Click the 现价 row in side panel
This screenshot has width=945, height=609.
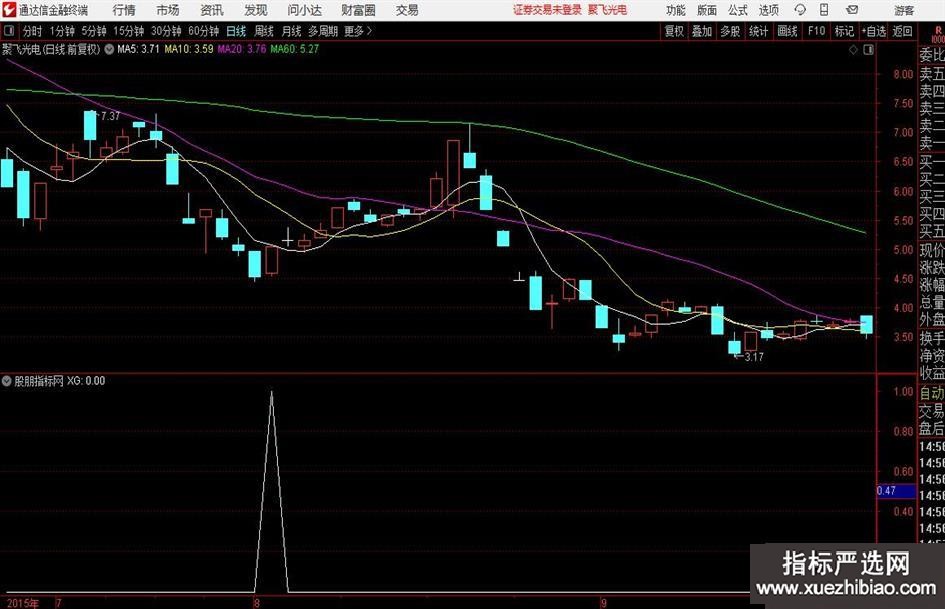click(932, 250)
